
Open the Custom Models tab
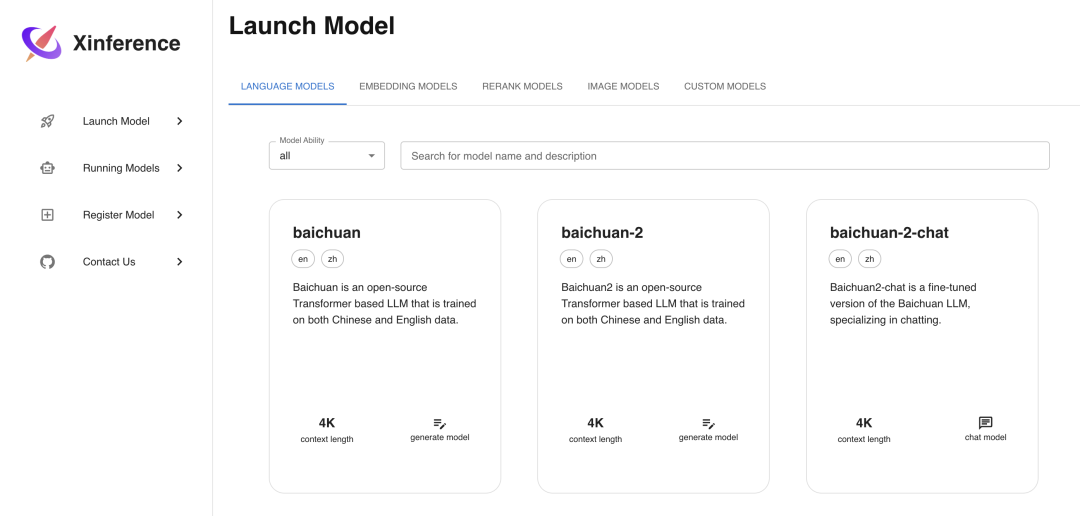(725, 87)
